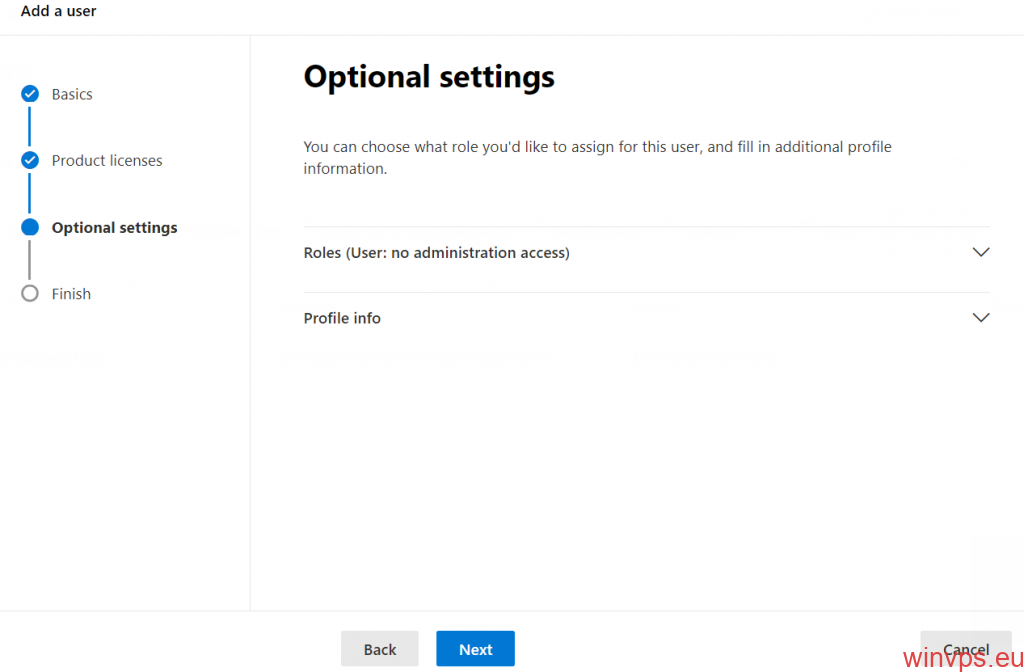The image size is (1024, 672).
Task: Click the empty Finish step circle
Action: pos(30,293)
